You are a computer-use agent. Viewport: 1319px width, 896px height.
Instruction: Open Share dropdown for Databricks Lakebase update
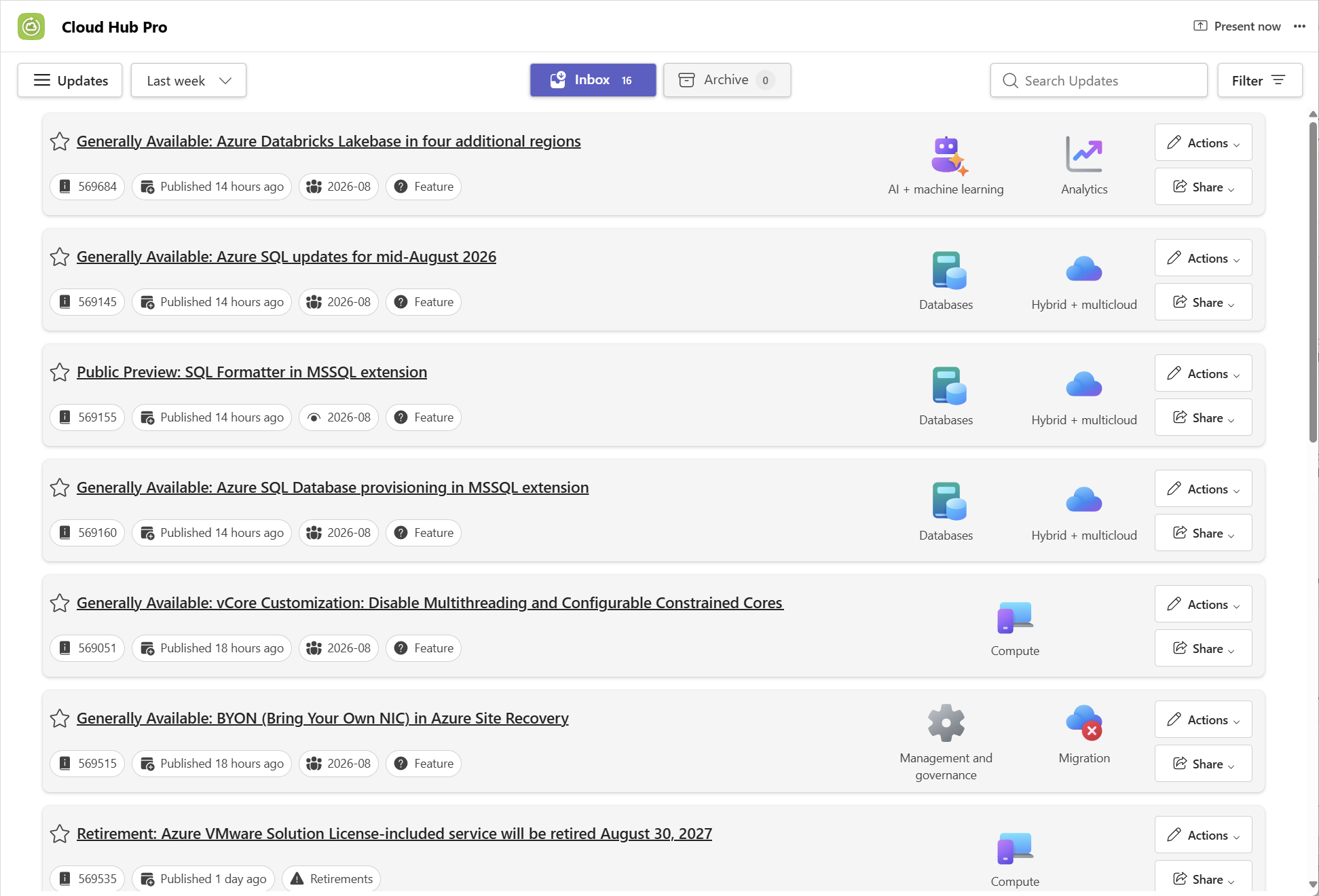tap(1204, 187)
